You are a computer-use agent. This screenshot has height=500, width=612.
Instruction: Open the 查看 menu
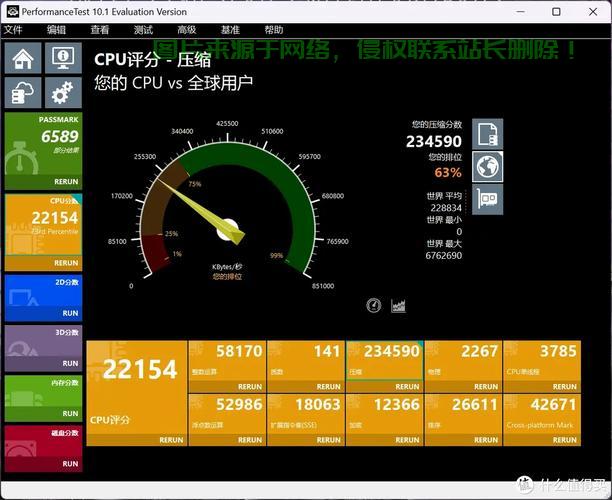pos(100,30)
